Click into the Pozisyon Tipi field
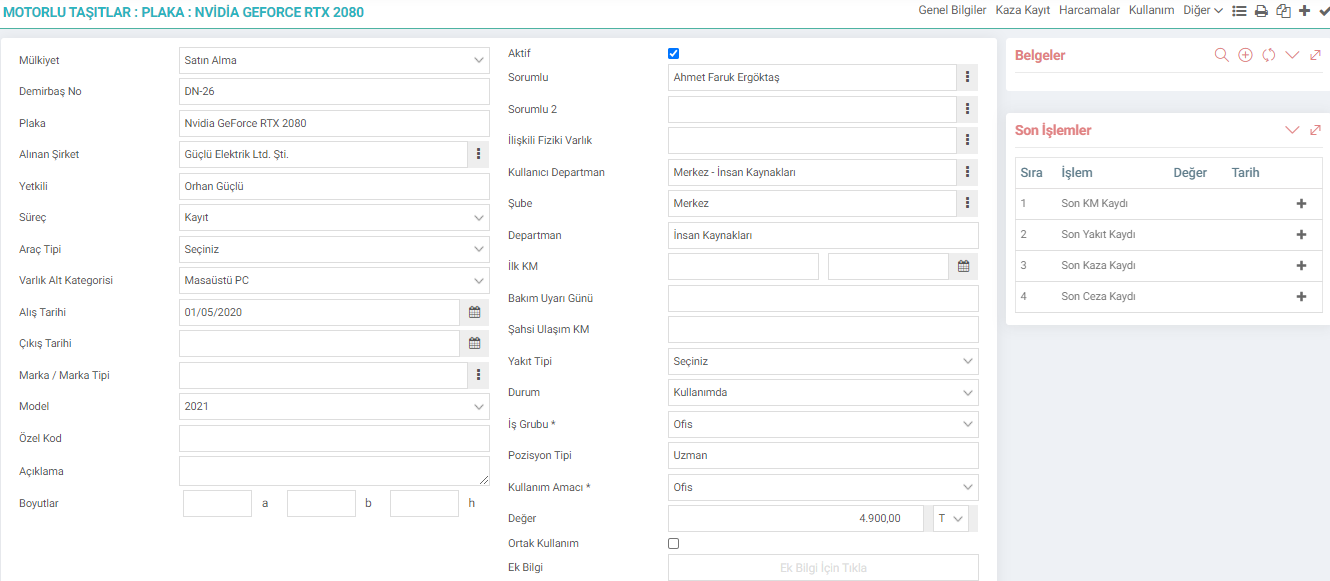 click(823, 455)
